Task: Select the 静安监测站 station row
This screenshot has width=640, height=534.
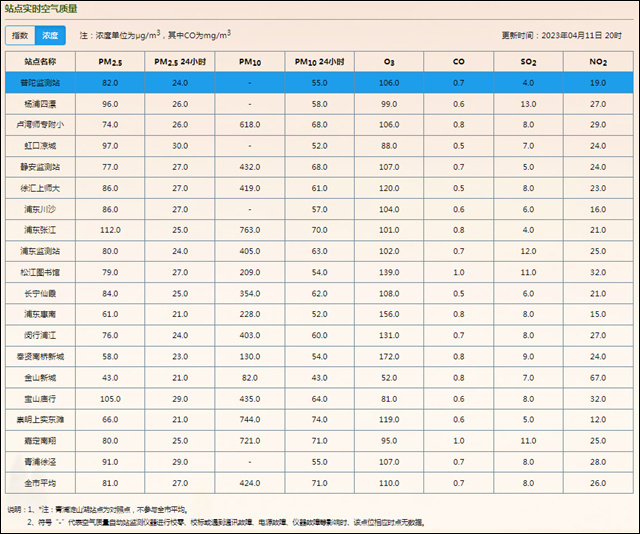Action: pyautogui.click(x=319, y=167)
